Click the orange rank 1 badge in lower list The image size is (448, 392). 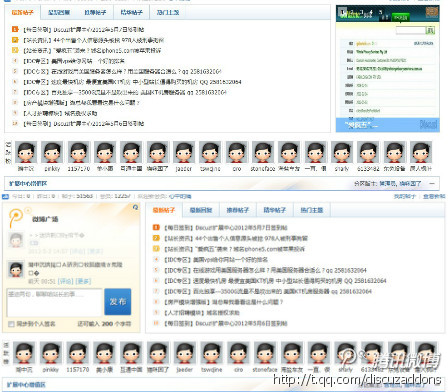pos(156,228)
